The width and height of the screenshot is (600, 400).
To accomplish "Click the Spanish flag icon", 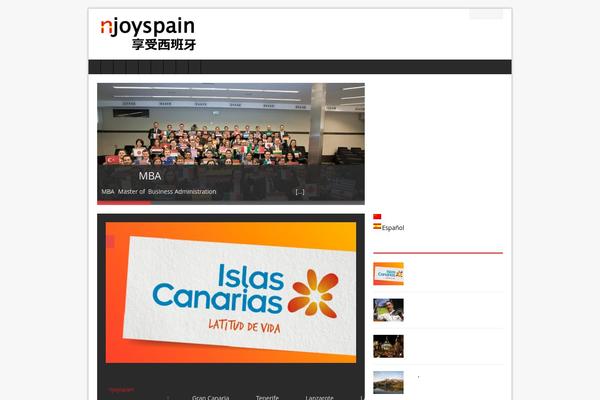I will click(x=377, y=227).
